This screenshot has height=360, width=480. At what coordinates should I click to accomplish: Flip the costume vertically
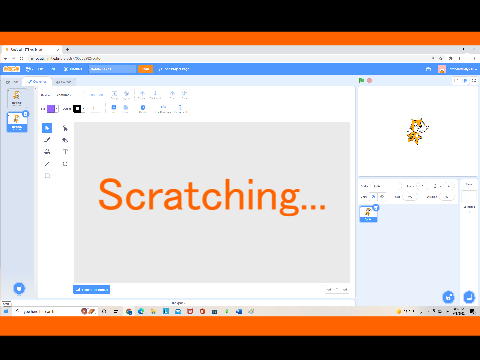pos(180,109)
